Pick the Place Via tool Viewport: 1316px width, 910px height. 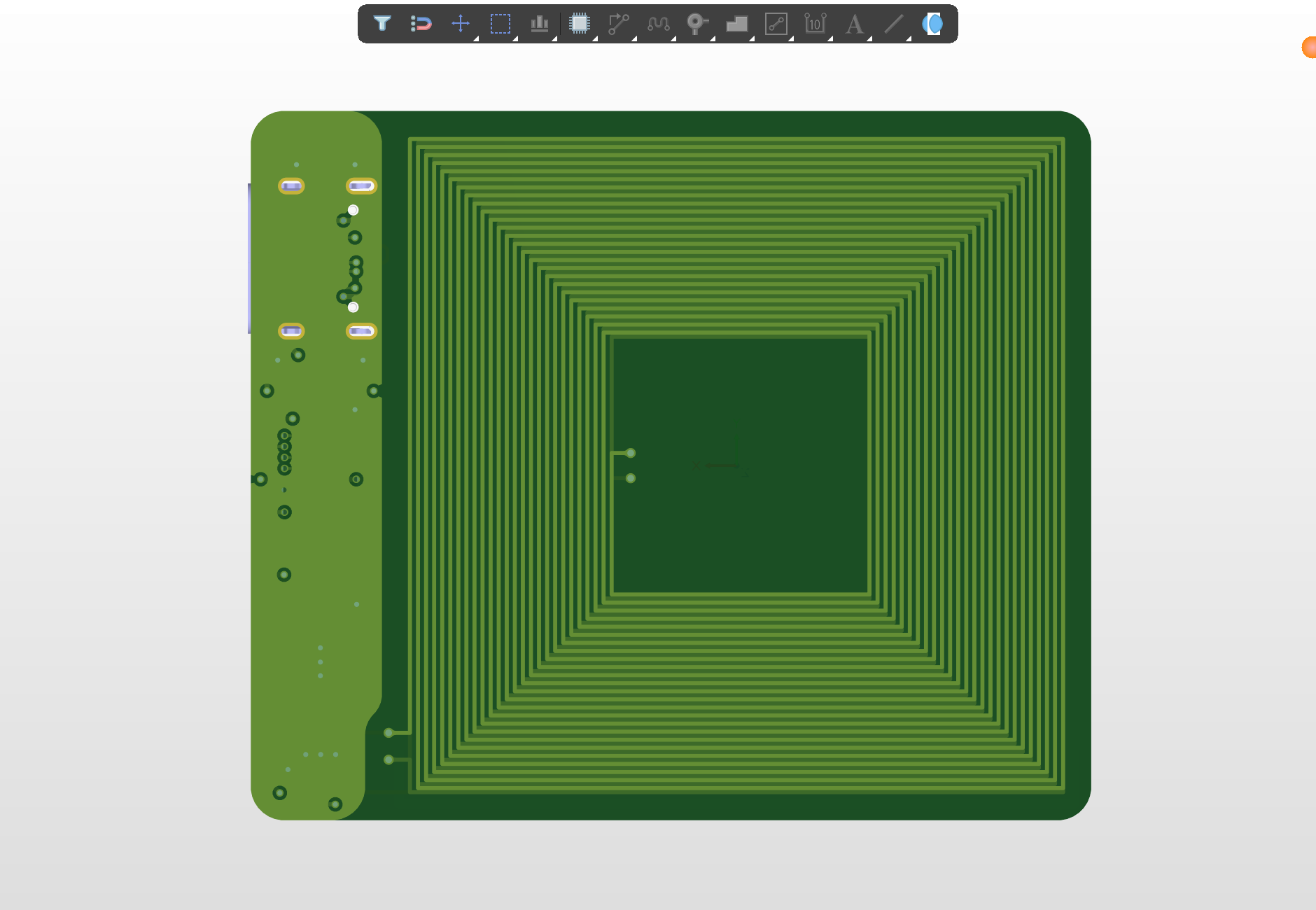coord(697,24)
